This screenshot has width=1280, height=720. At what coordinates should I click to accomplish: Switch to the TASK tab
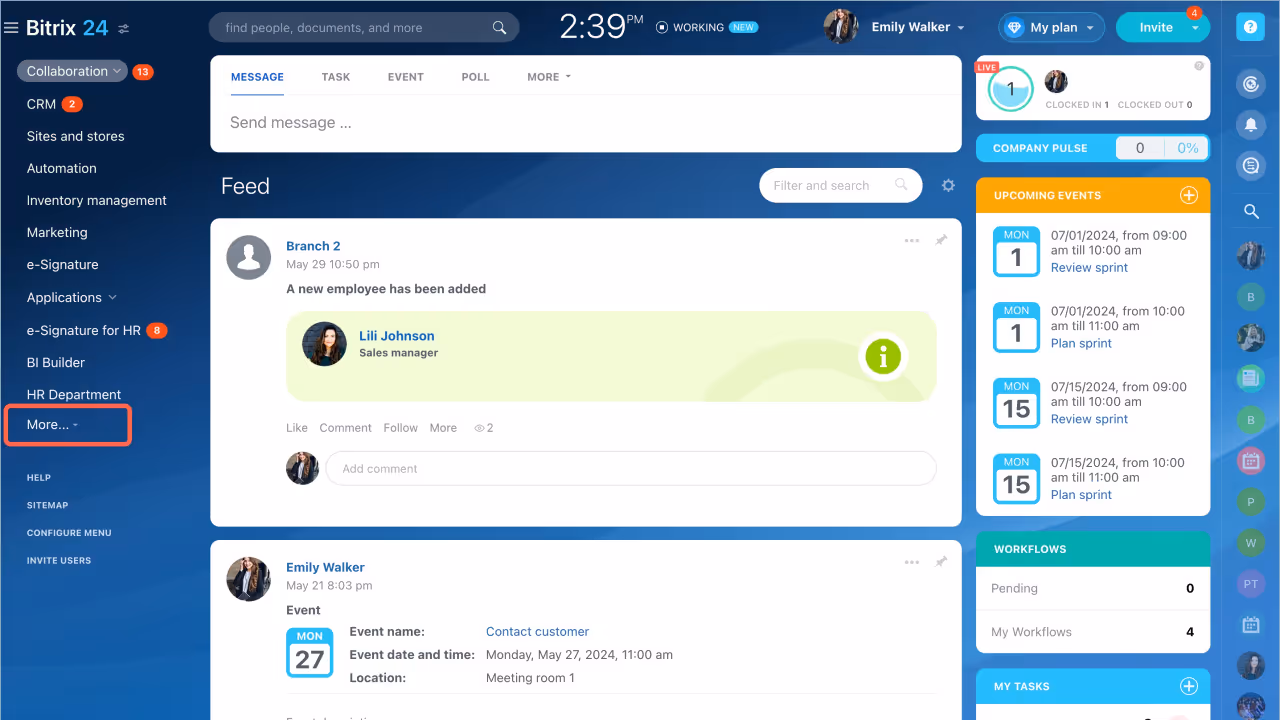336,76
